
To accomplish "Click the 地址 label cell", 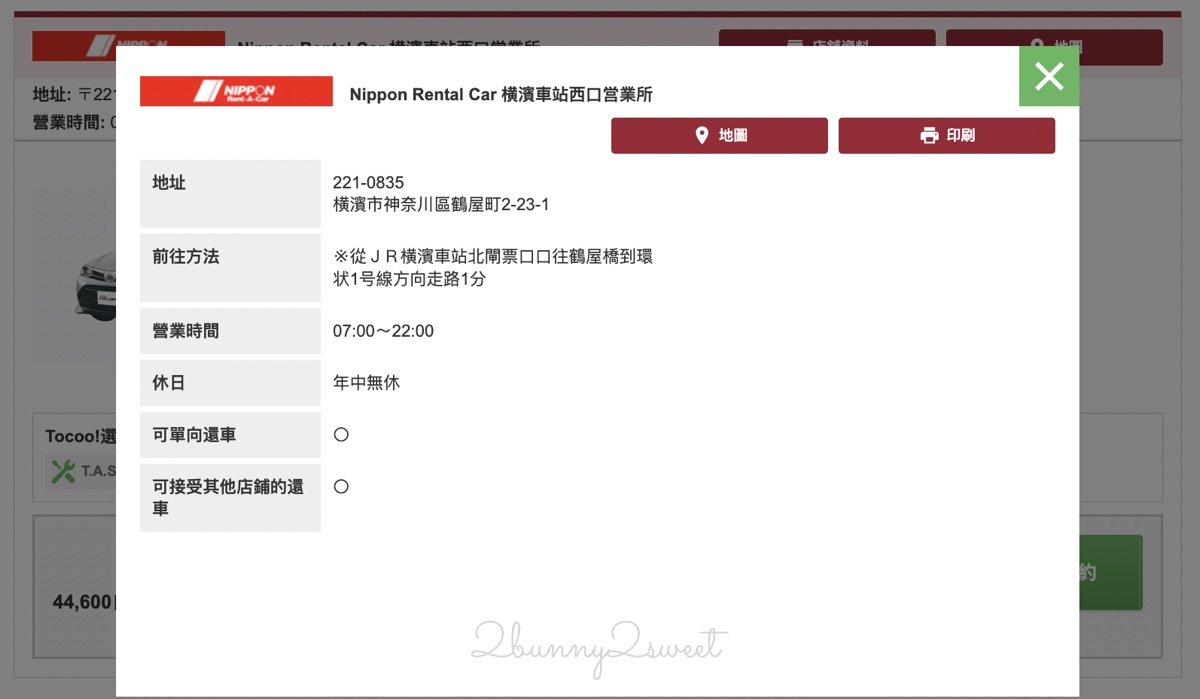I will [x=230, y=194].
